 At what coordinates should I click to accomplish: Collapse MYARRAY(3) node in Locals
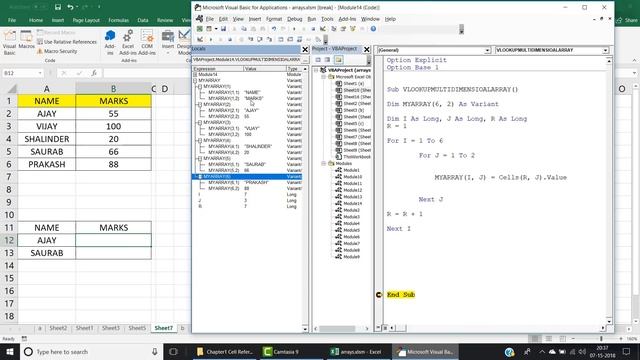click(x=200, y=122)
